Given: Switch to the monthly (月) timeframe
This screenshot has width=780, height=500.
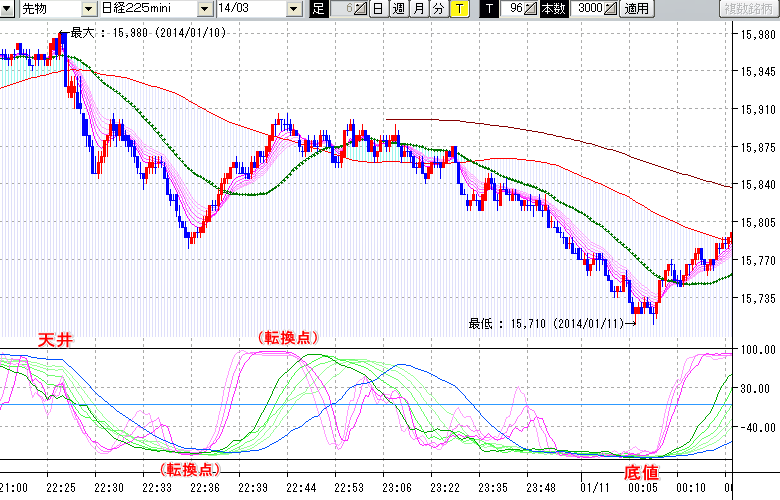Looking at the screenshot, I should click(418, 9).
